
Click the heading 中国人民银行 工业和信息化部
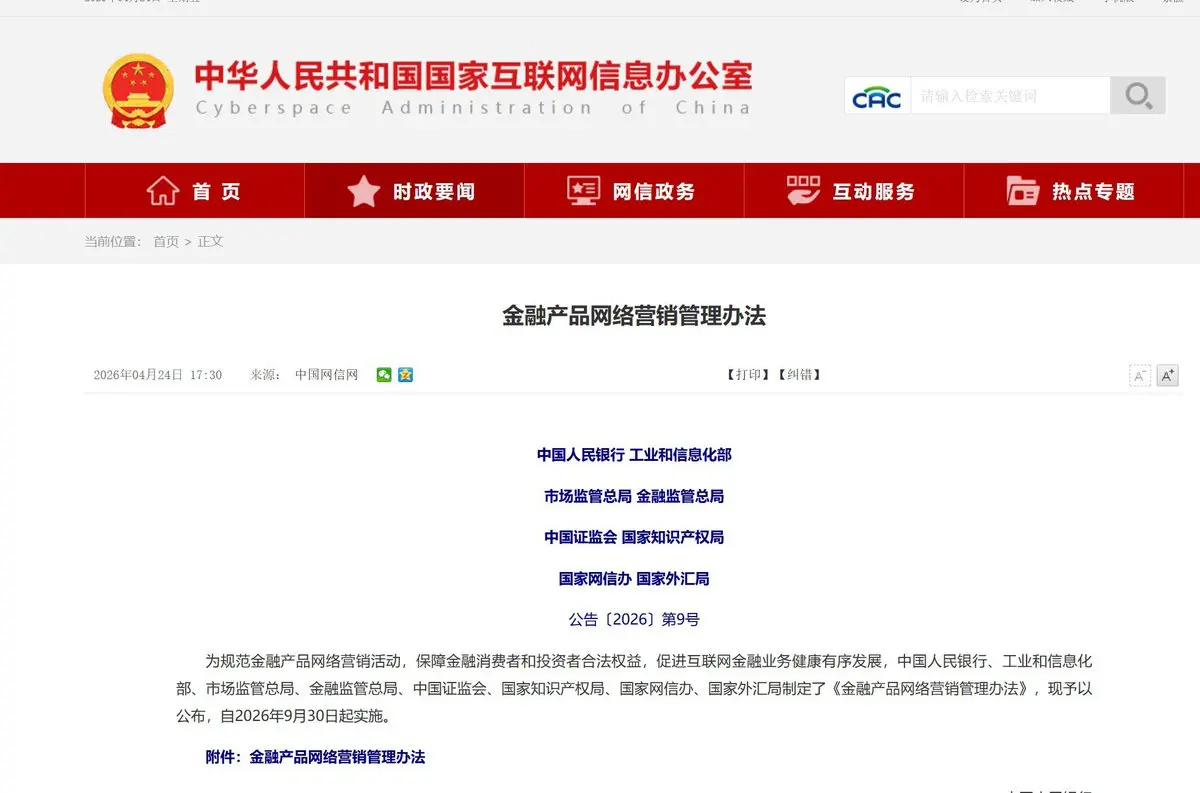pos(634,455)
